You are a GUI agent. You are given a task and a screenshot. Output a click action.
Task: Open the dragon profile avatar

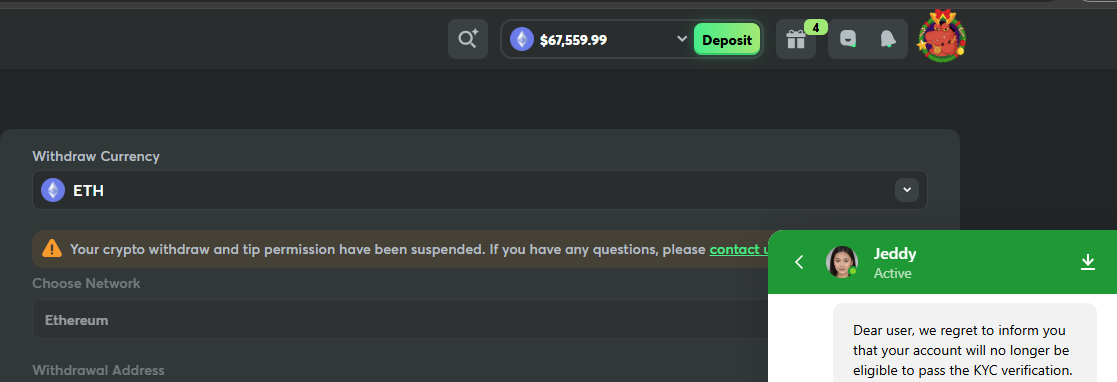click(x=941, y=36)
